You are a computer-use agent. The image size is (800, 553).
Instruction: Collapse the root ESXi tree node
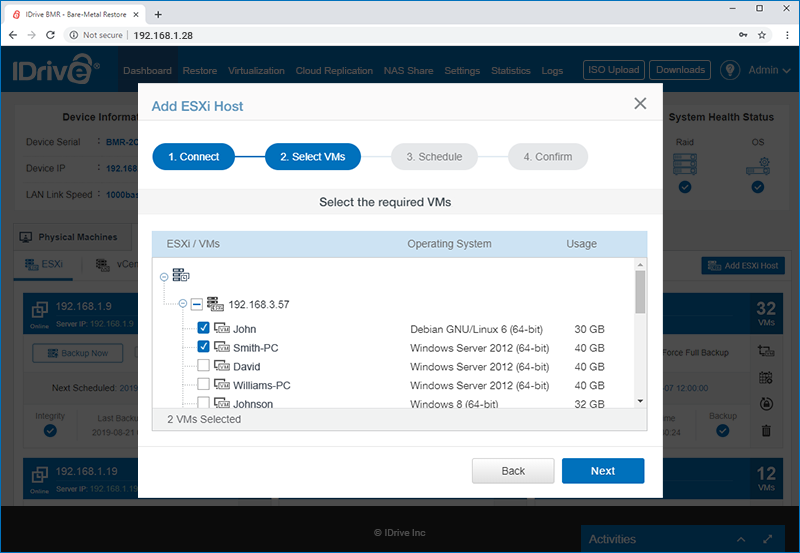tap(164, 277)
